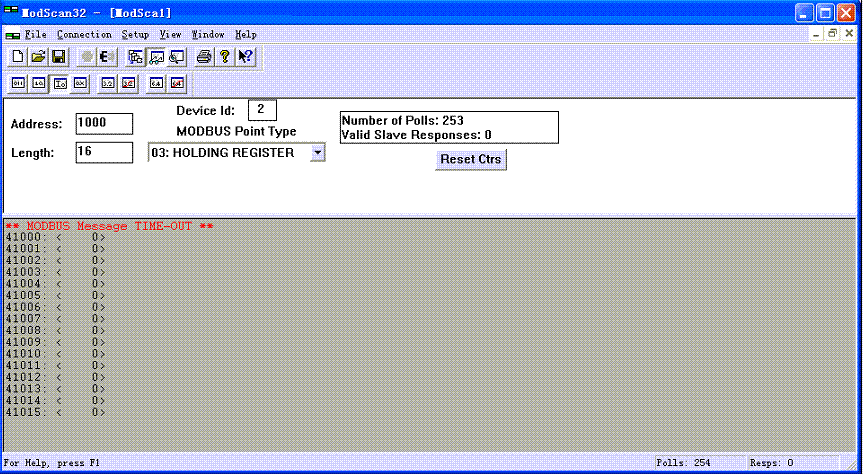Click the grayed-out Connect toolbar icon
Screen dimensions: 863x475
pyautogui.click(x=87, y=57)
